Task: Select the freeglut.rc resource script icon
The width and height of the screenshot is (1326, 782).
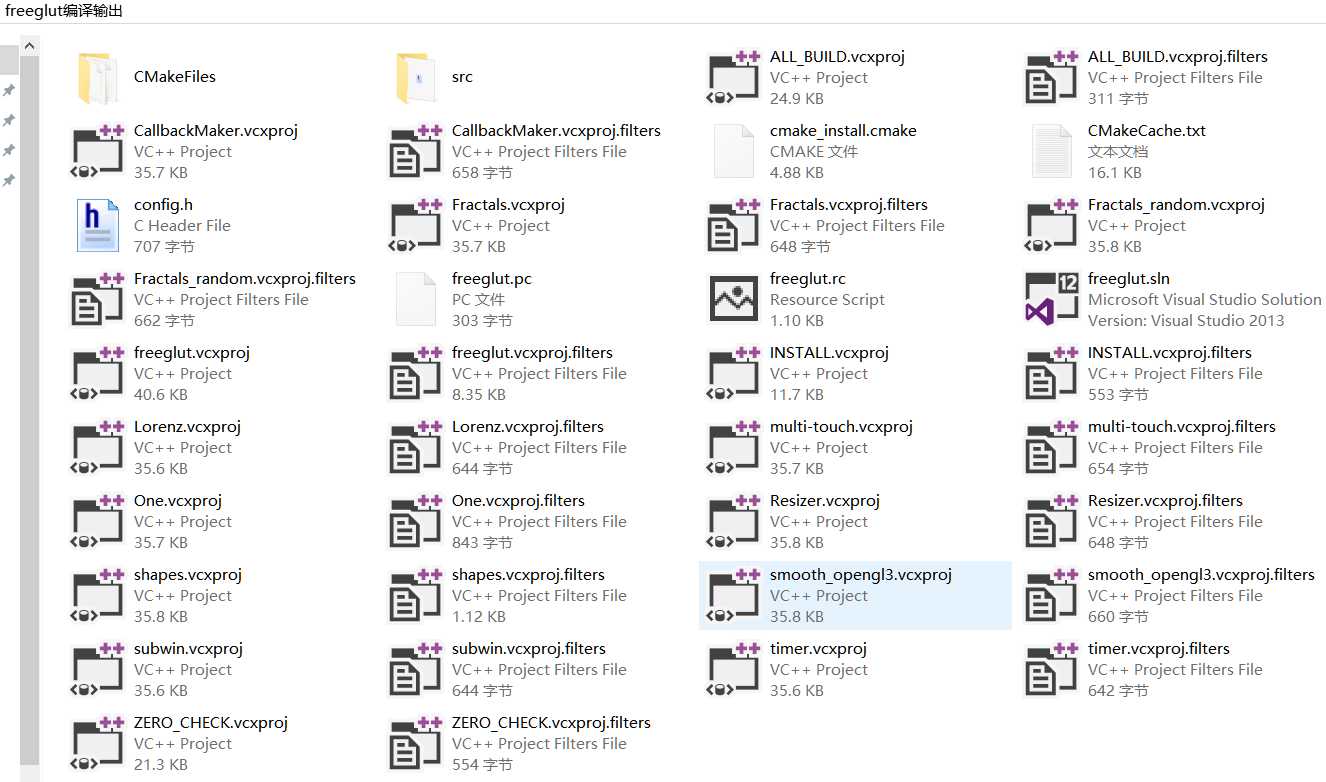Action: (734, 300)
